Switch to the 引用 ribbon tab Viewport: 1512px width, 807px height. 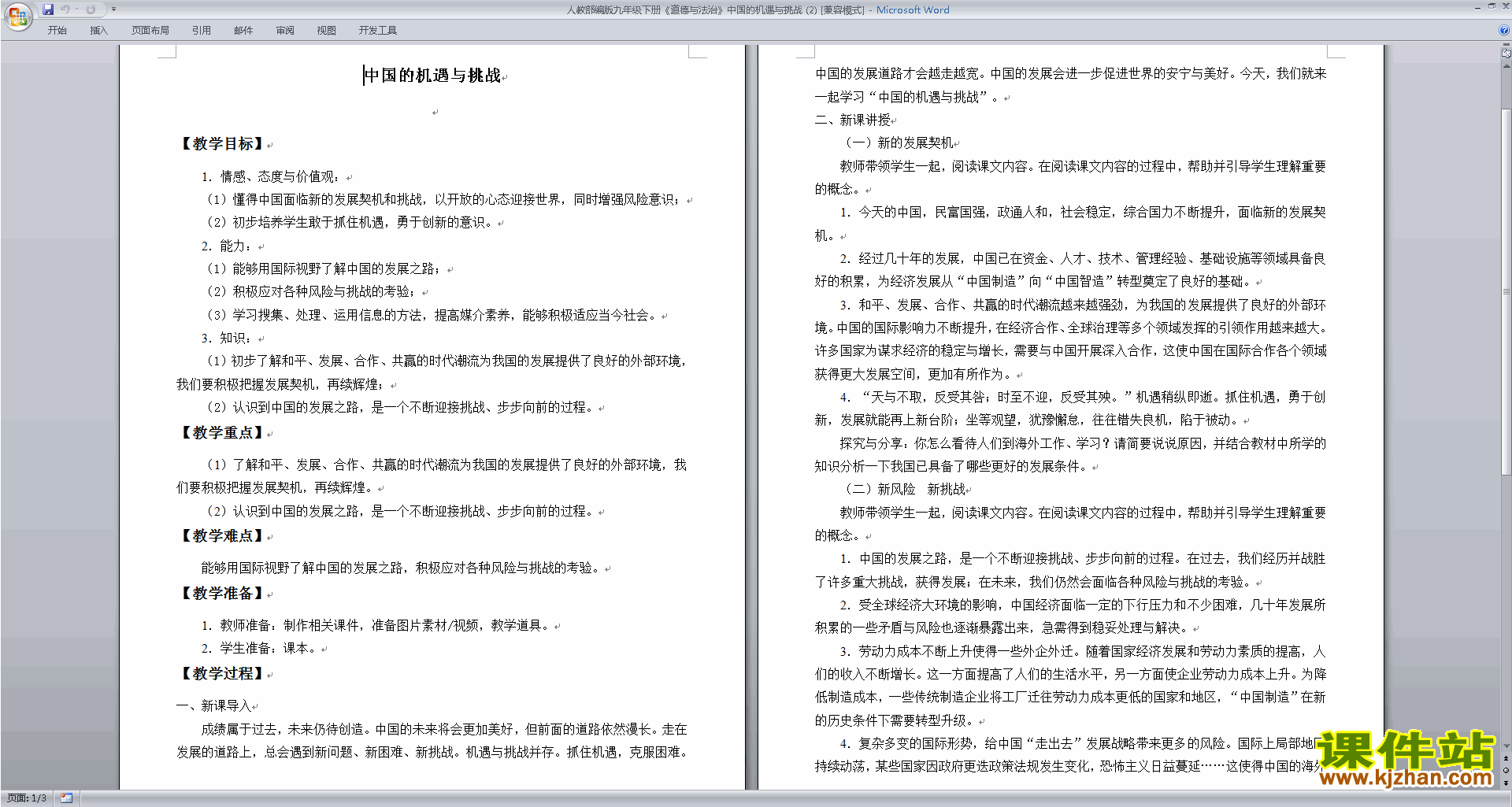(202, 31)
